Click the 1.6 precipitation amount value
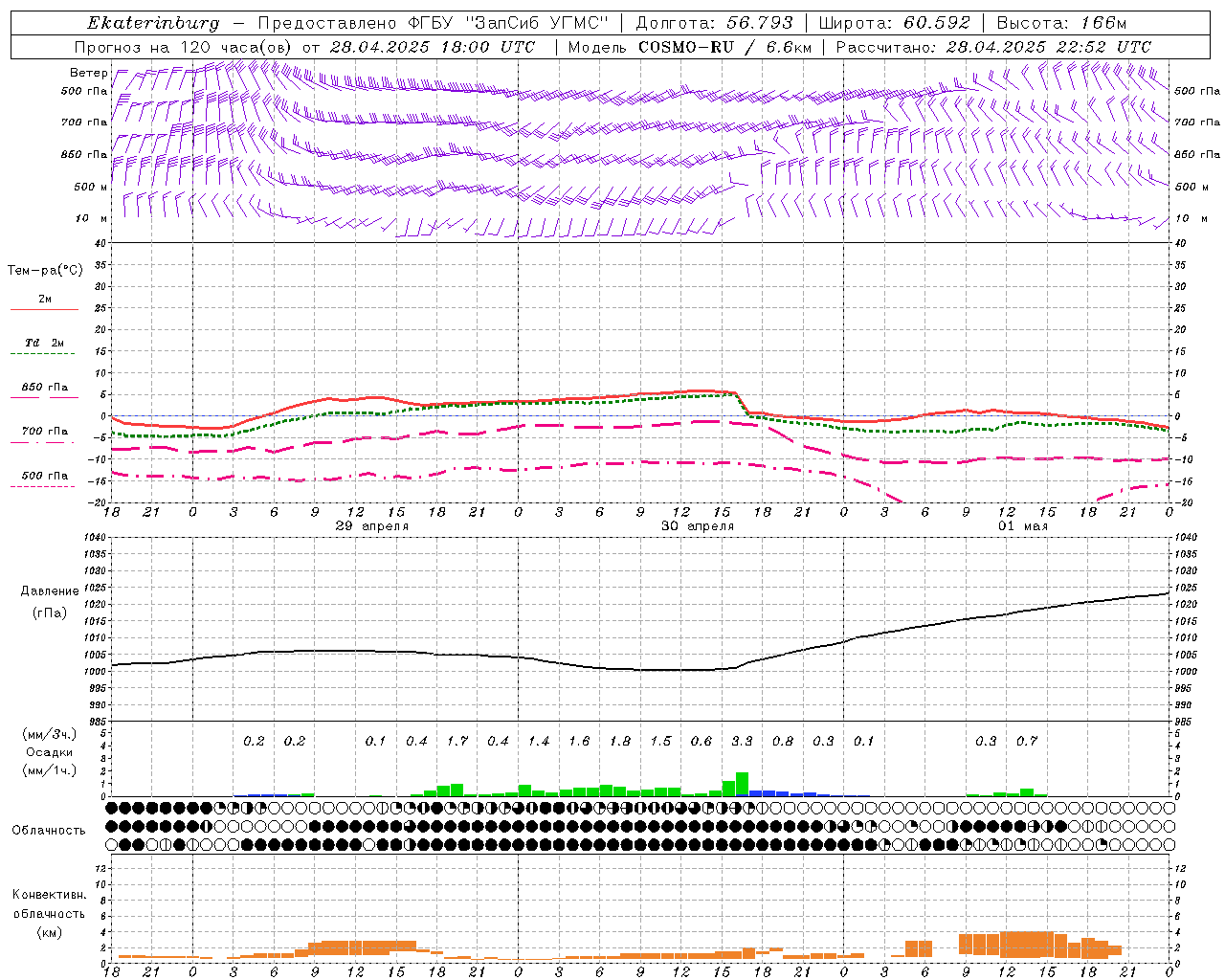Viewport: 1225px width, 980px height. (x=579, y=741)
